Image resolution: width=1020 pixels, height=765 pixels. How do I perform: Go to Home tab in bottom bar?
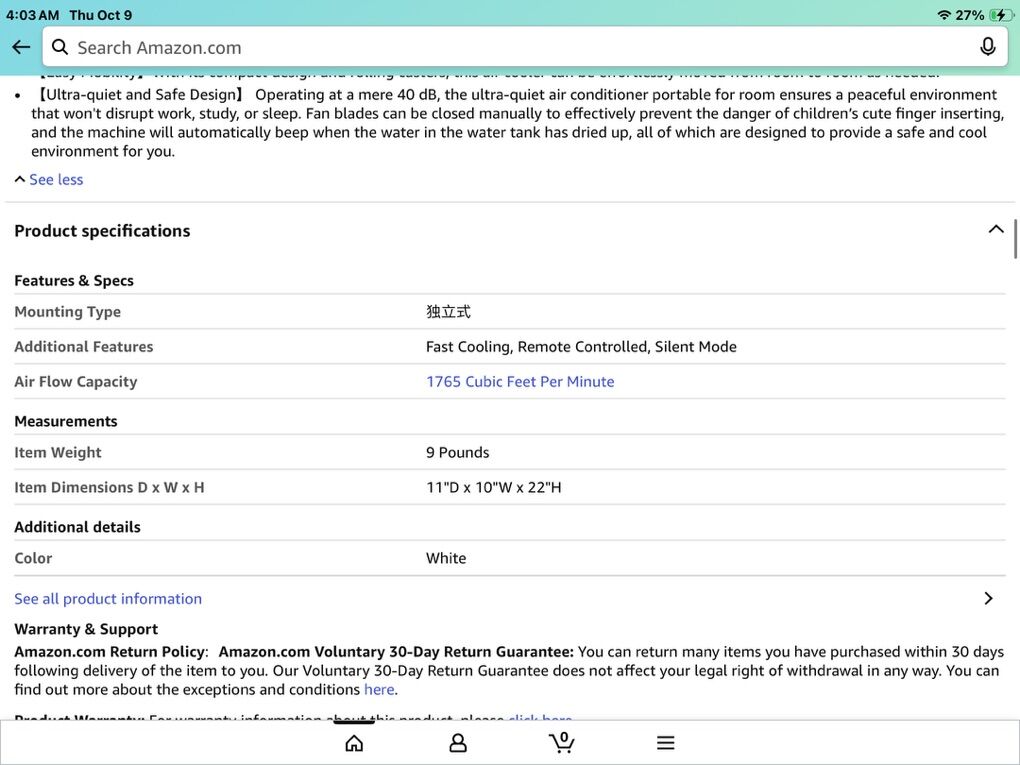coord(354,743)
